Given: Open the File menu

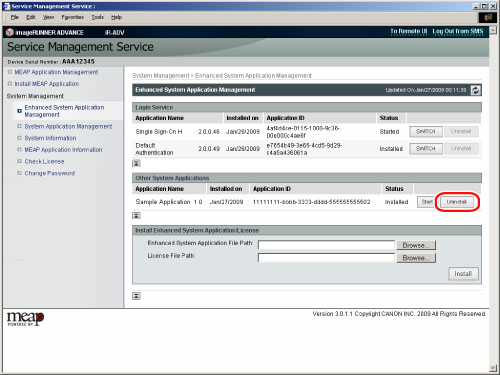Looking at the screenshot, I should click(x=15, y=17).
